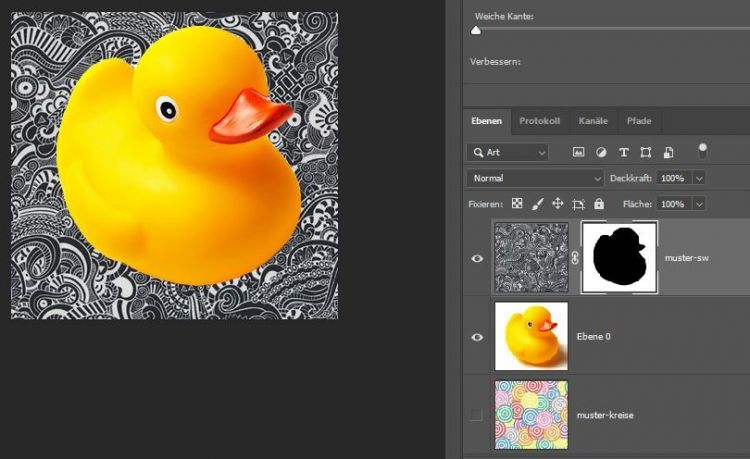Select the muster-sw layer pattern thumbnail
Screen dimensions: 750x459
[x=531, y=257]
